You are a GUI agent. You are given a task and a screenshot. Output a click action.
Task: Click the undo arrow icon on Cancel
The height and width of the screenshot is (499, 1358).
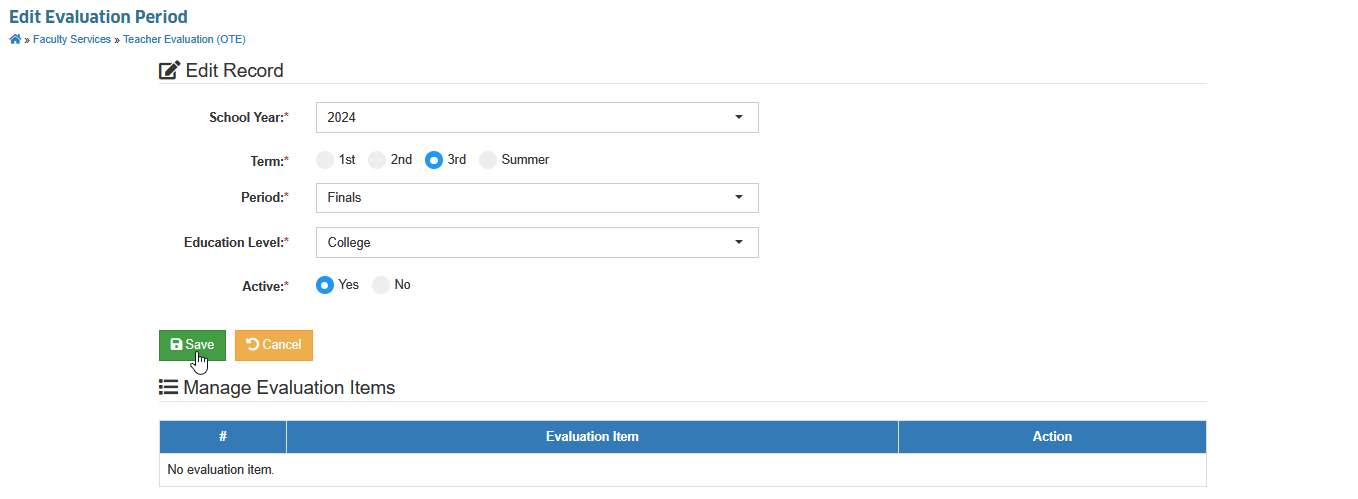252,345
